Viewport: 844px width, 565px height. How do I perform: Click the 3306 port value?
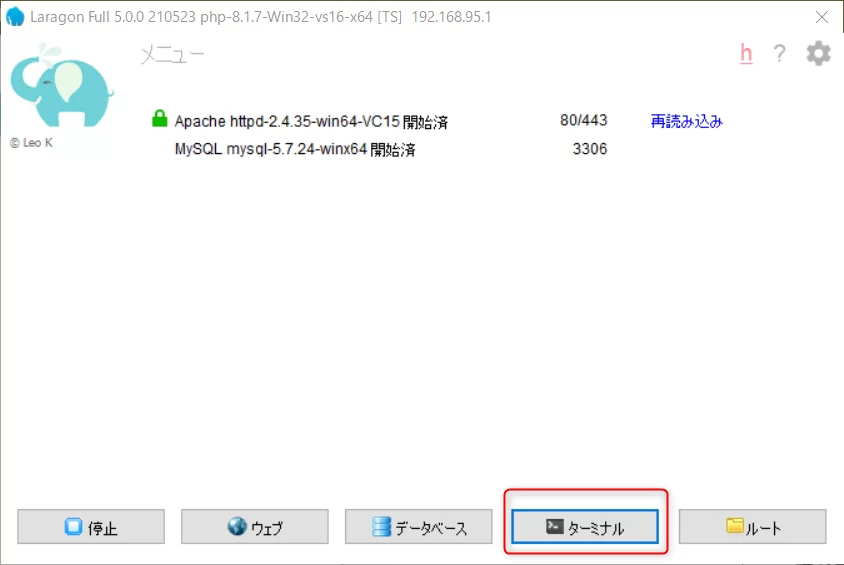tap(590, 149)
